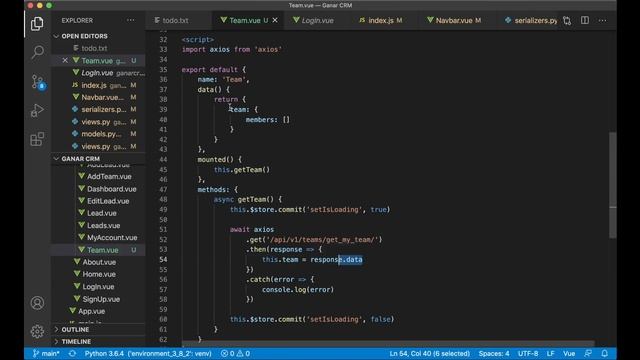Open SignUp.vue in file tree
640x360 pixels.
click(101, 299)
